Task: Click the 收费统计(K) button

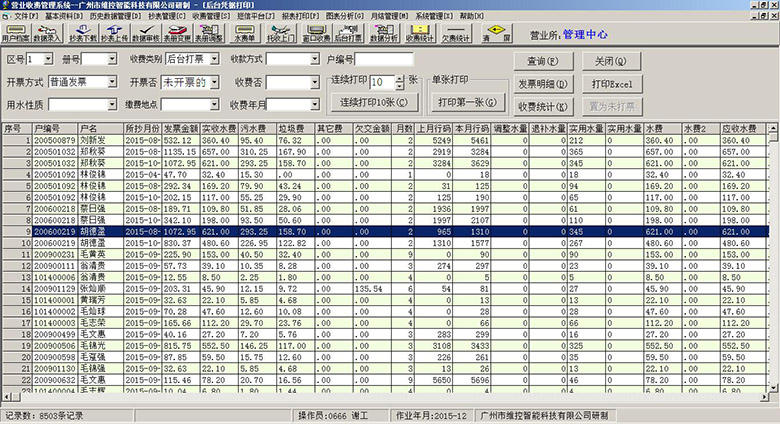Action: coord(543,106)
